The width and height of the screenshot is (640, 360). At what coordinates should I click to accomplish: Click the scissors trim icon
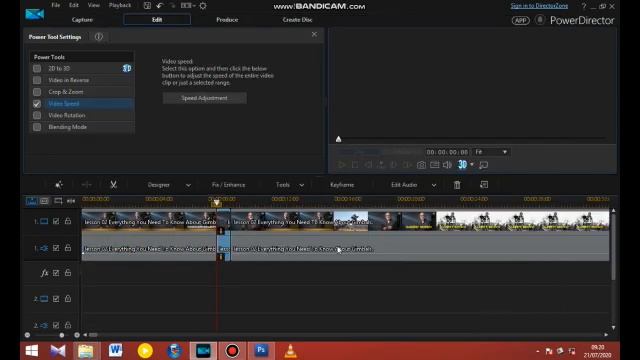tap(113, 185)
